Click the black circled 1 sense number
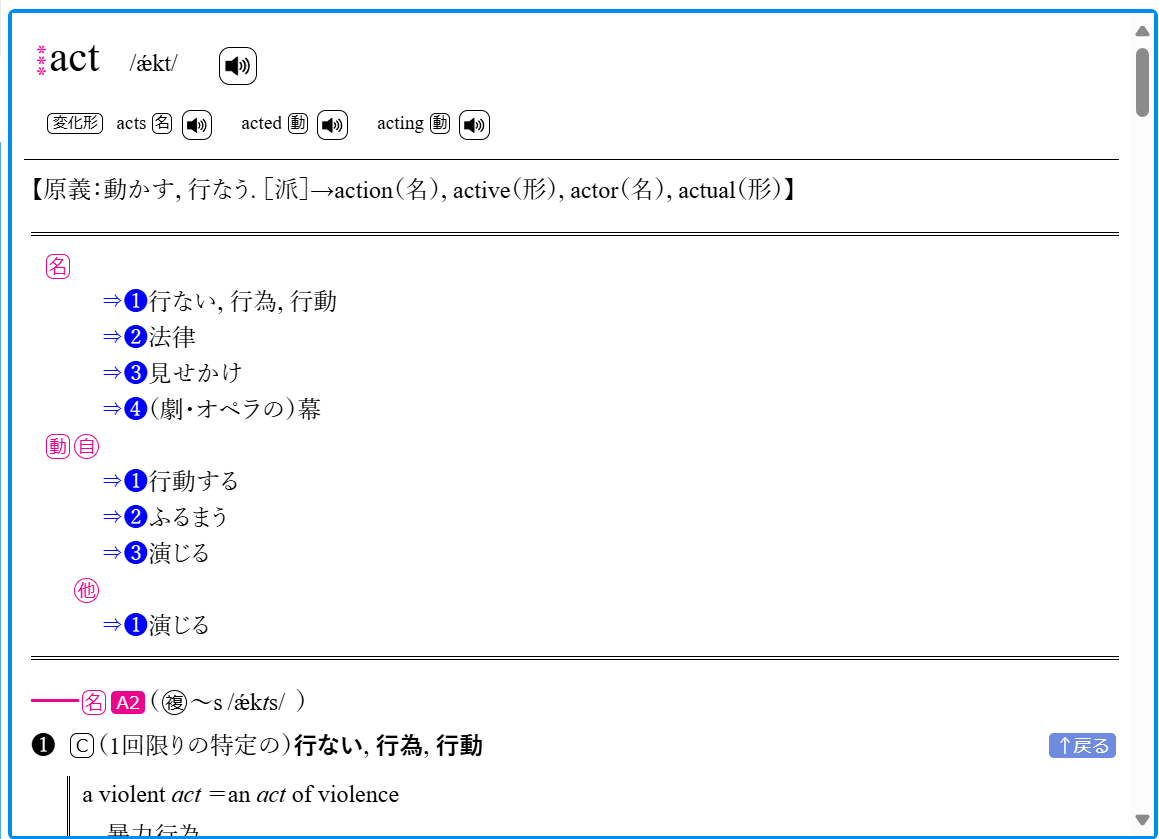The height and width of the screenshot is (839, 1159). click(x=44, y=746)
